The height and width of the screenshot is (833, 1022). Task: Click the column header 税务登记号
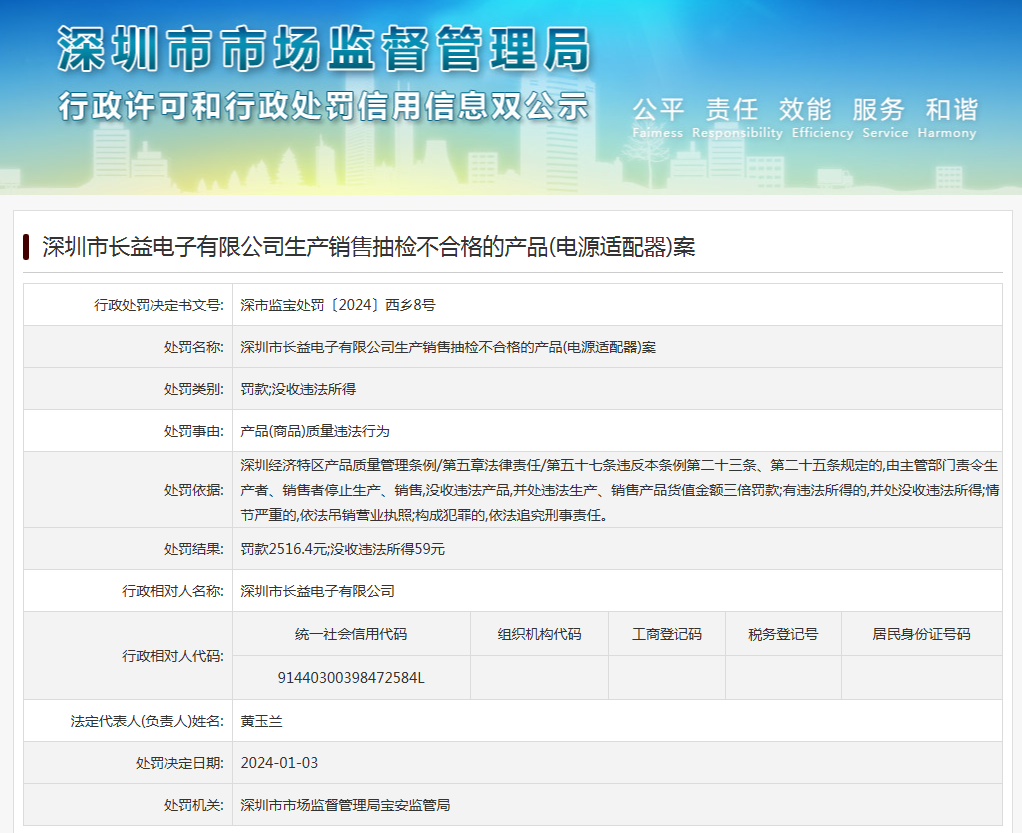tap(783, 634)
